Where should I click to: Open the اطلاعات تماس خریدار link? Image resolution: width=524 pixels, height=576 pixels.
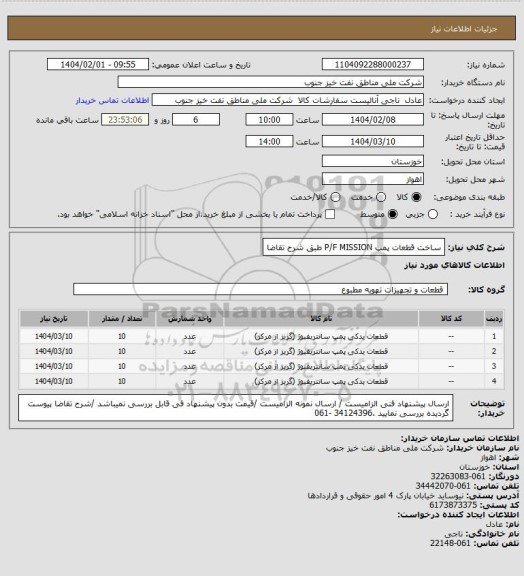[x=112, y=100]
